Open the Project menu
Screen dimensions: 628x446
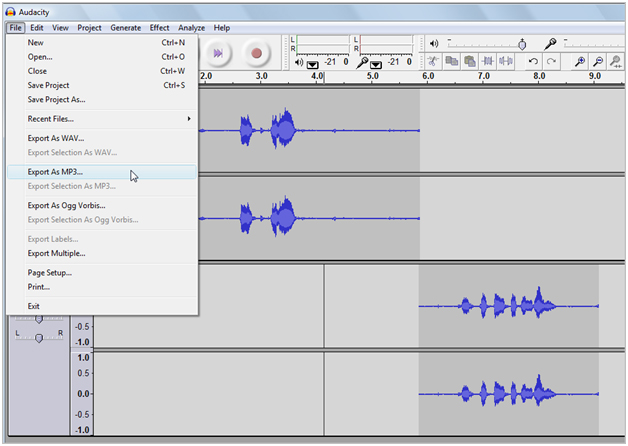(89, 28)
